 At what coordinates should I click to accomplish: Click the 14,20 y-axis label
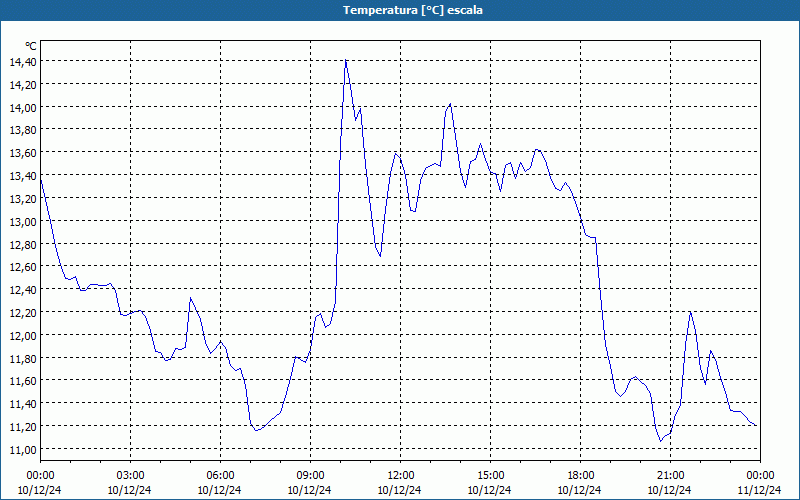point(23,85)
